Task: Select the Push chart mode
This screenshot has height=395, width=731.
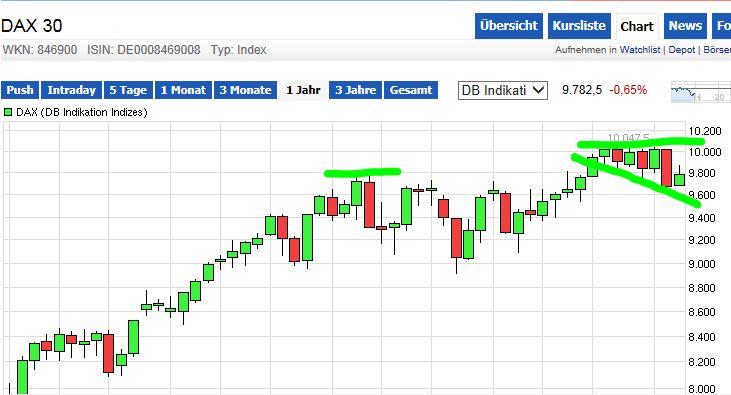Action: pos(20,90)
